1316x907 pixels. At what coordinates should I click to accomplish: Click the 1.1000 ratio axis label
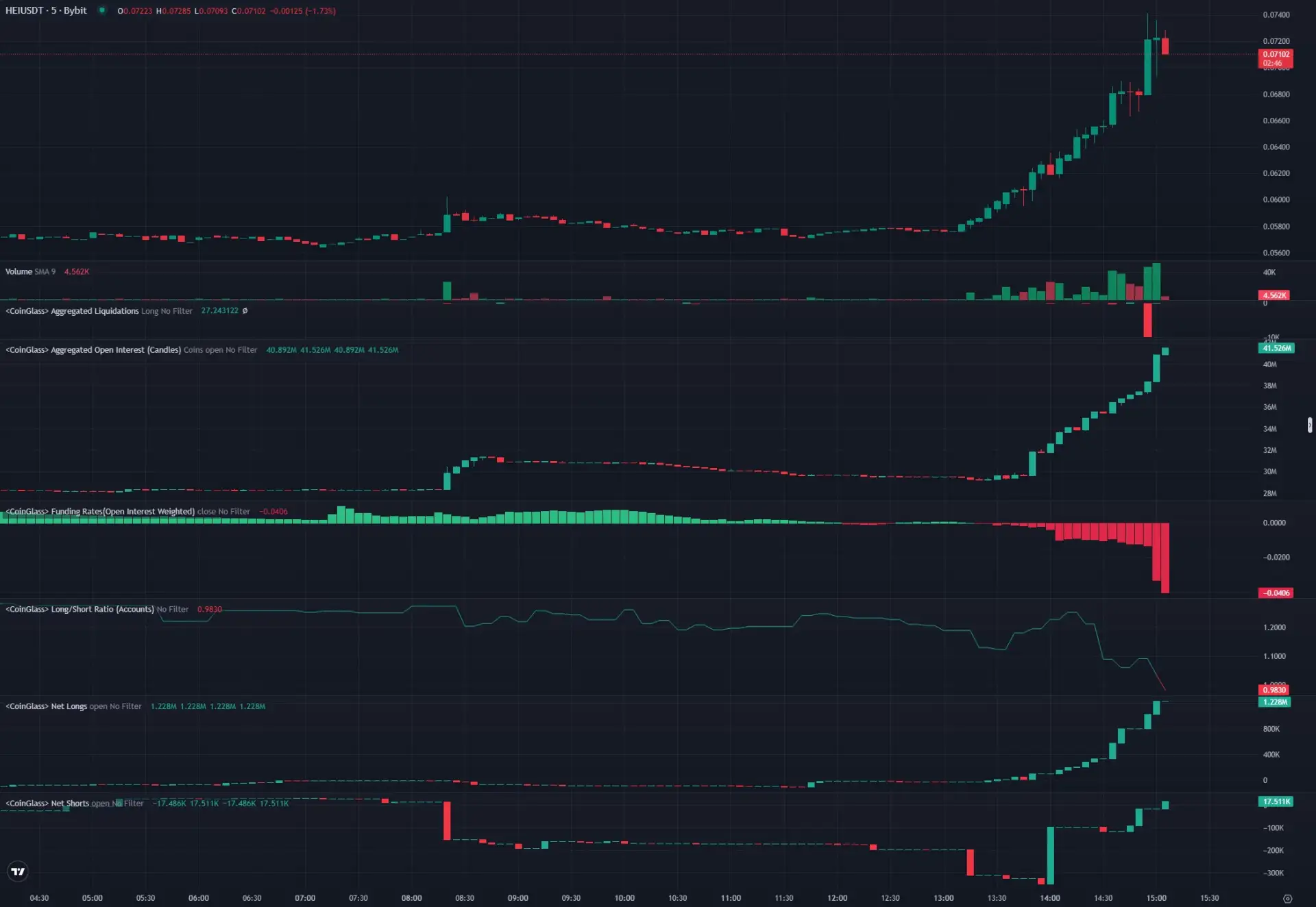click(1274, 656)
